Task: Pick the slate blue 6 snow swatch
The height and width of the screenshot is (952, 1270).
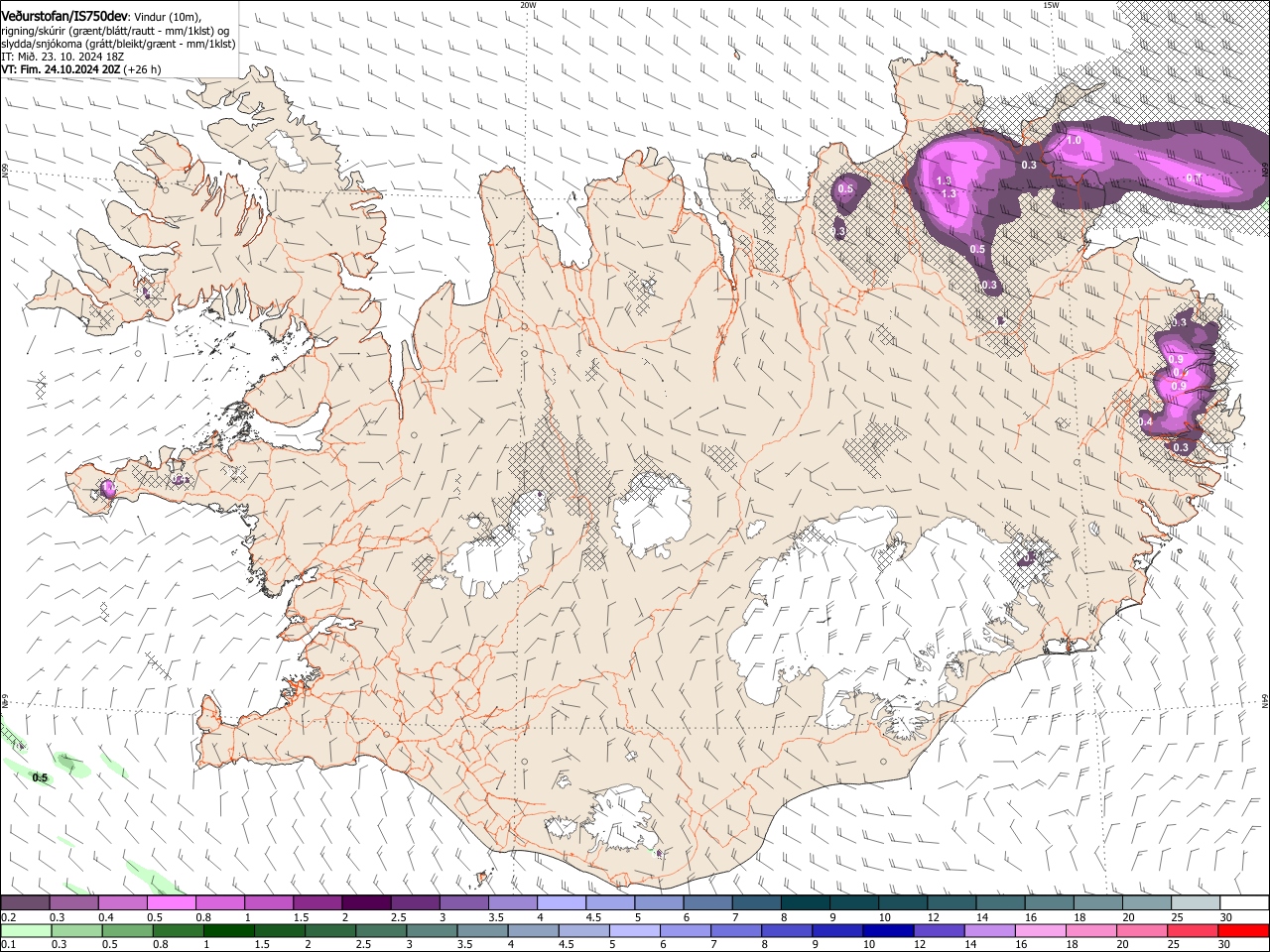Action: tap(708, 903)
